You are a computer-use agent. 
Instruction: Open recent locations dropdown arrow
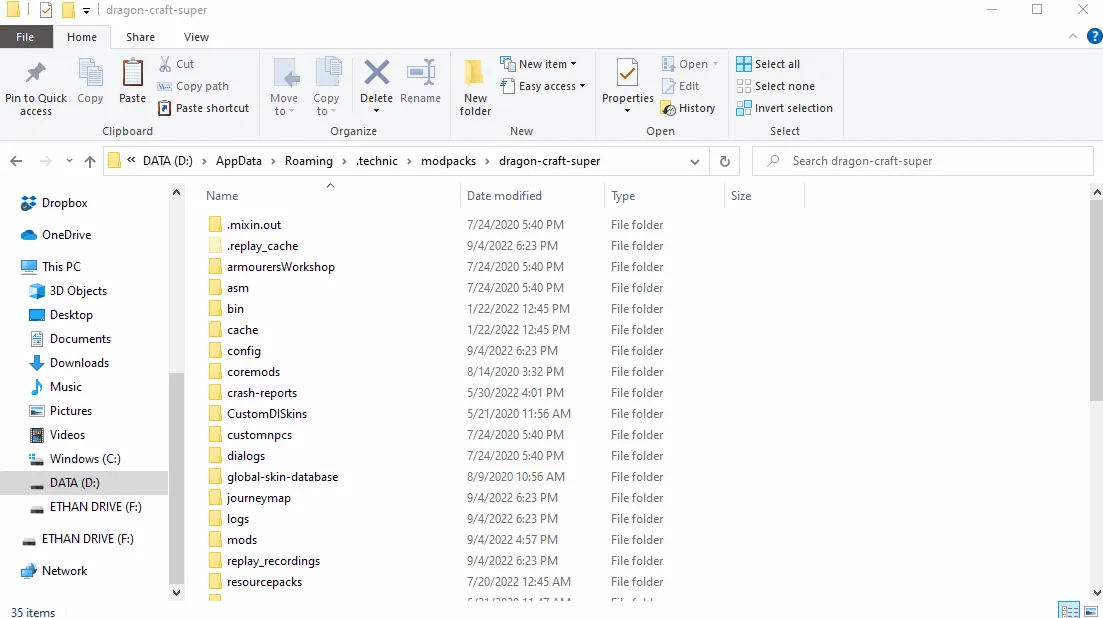point(69,161)
